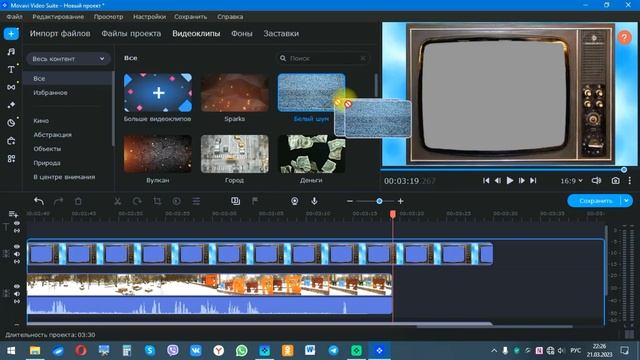Open the Просмотр menu
The height and width of the screenshot is (360, 640).
click(108, 17)
